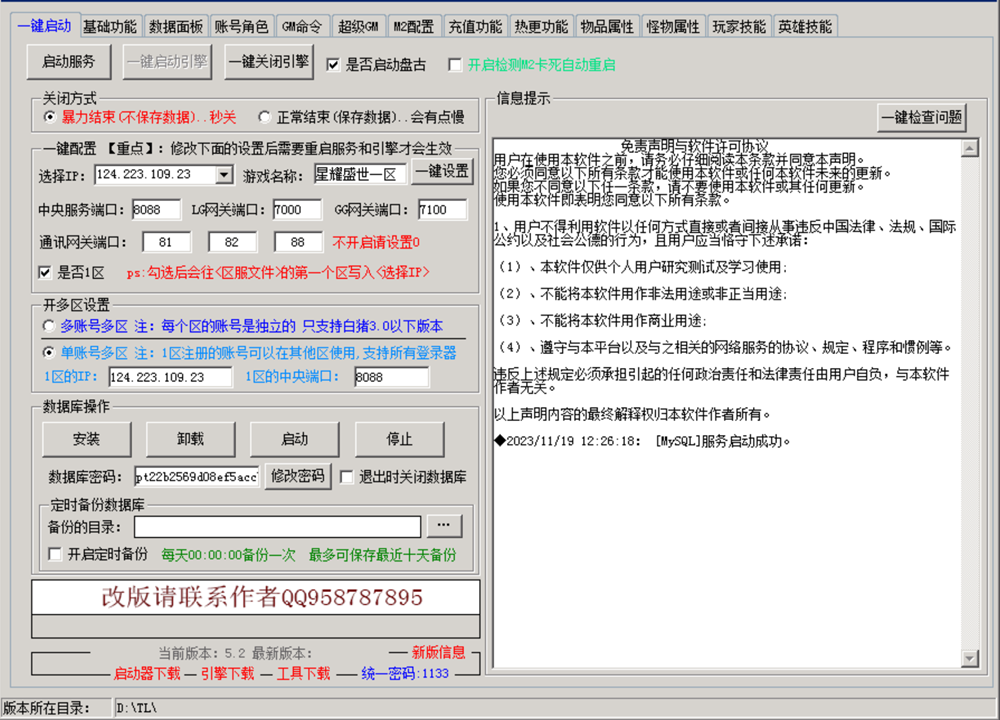Enable 开启检测M2卡死自动重启 checkbox
This screenshot has width=1000, height=720.
pyautogui.click(x=455, y=65)
